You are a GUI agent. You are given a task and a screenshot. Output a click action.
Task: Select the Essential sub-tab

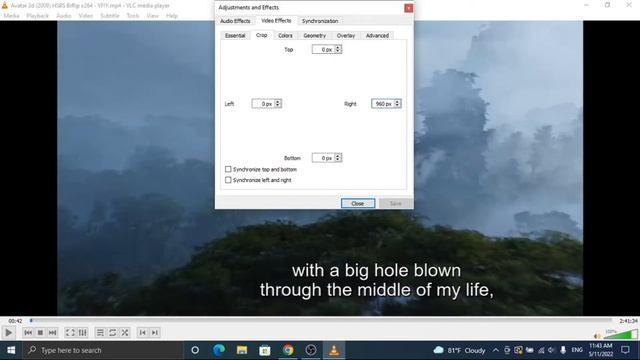235,36
